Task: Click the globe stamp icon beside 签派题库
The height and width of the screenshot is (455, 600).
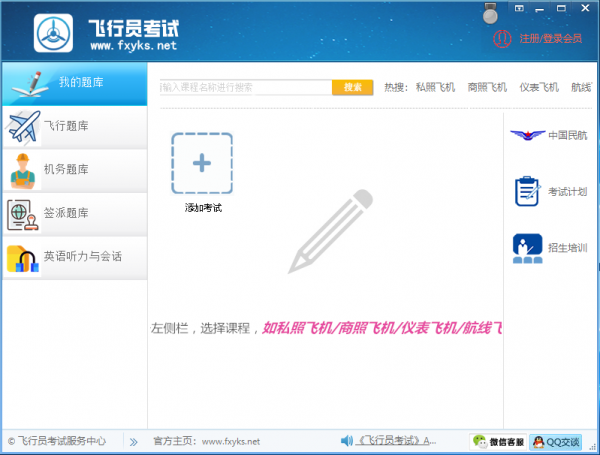Action: (x=23, y=215)
